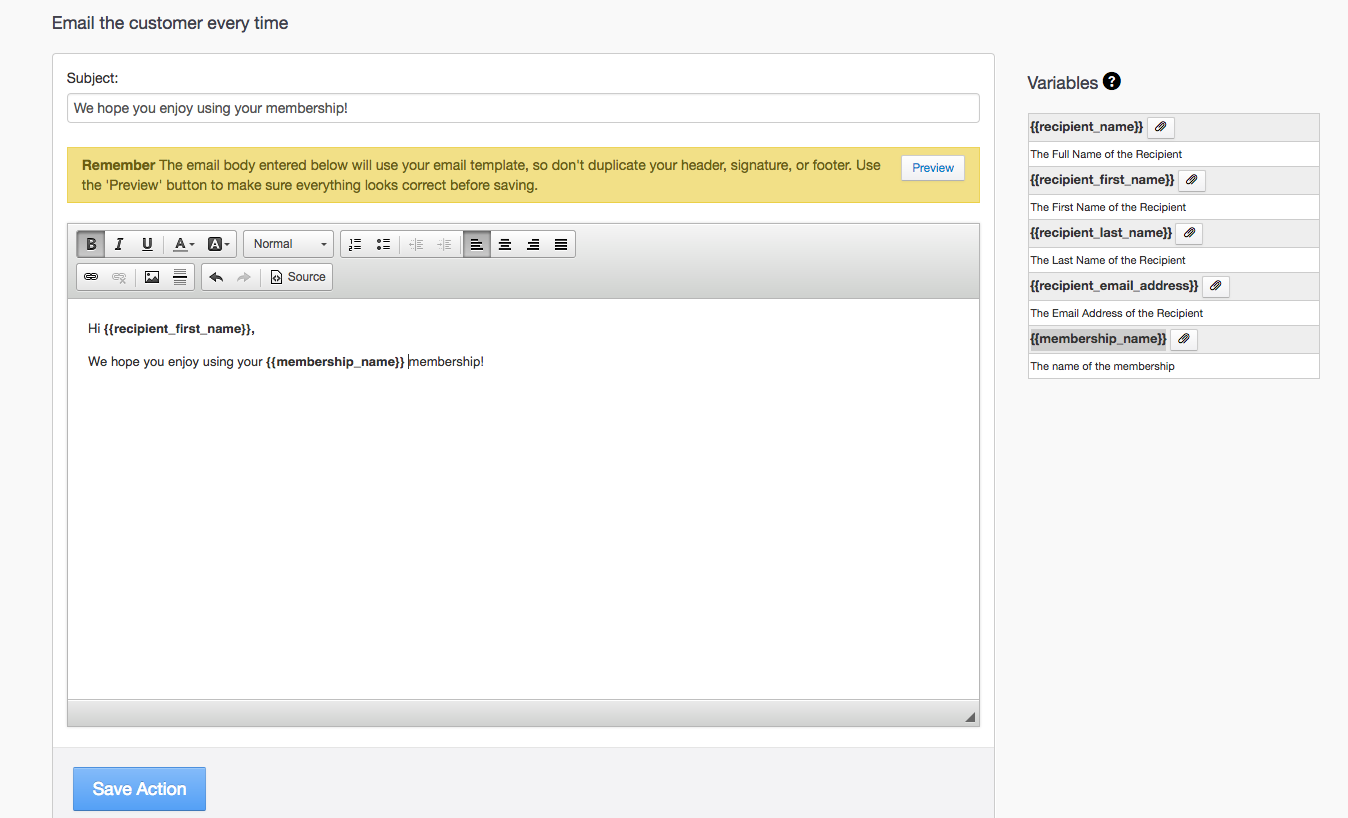This screenshot has width=1348, height=818.
Task: Click the insert image icon
Action: pyautogui.click(x=152, y=277)
